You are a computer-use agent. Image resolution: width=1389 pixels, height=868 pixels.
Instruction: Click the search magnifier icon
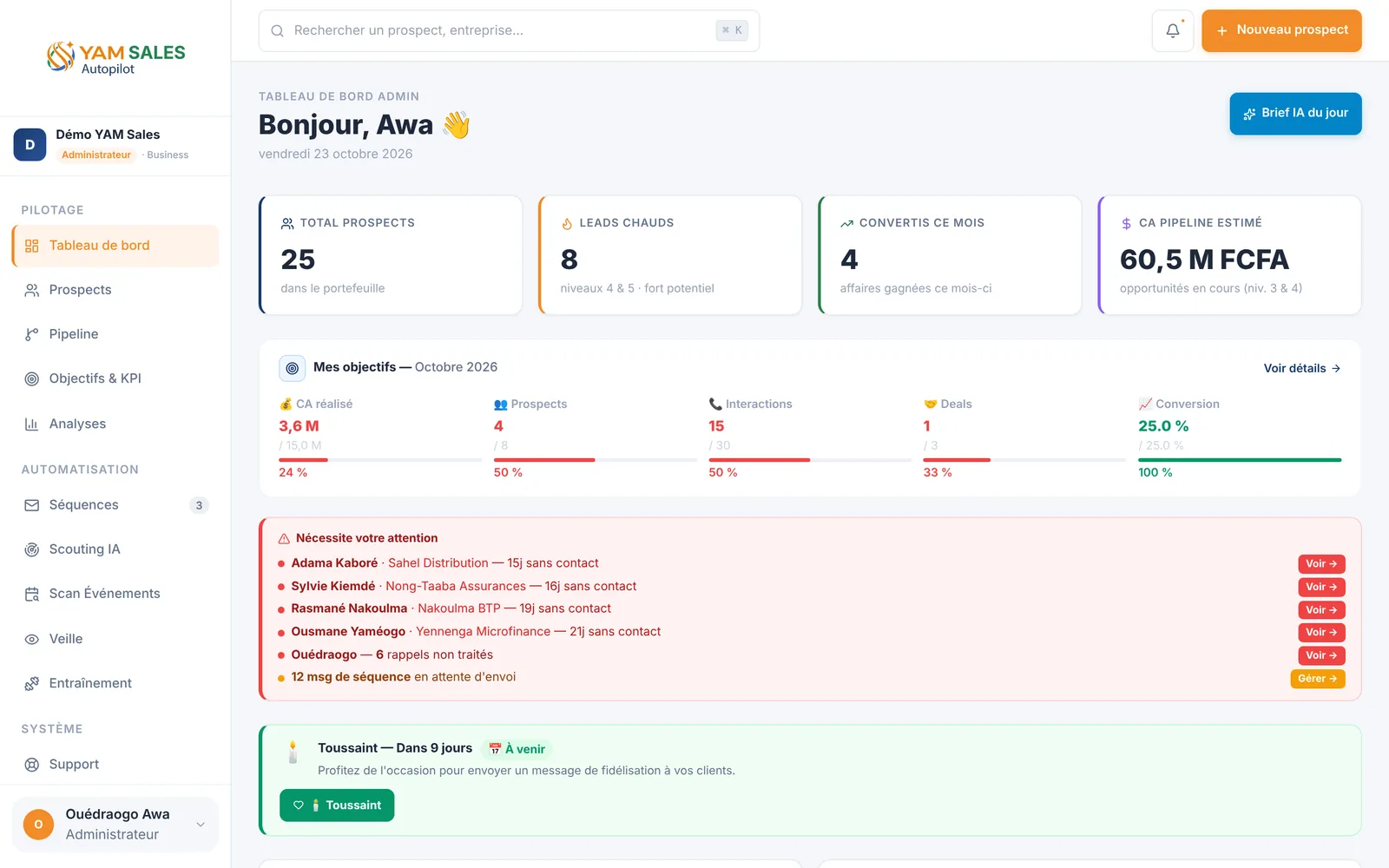tap(277, 31)
